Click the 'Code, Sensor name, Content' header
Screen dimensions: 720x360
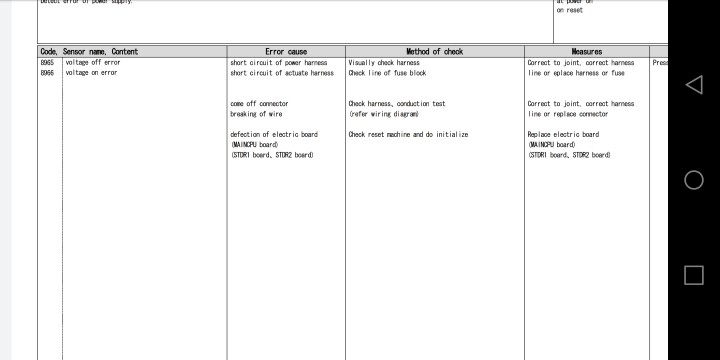click(x=89, y=51)
